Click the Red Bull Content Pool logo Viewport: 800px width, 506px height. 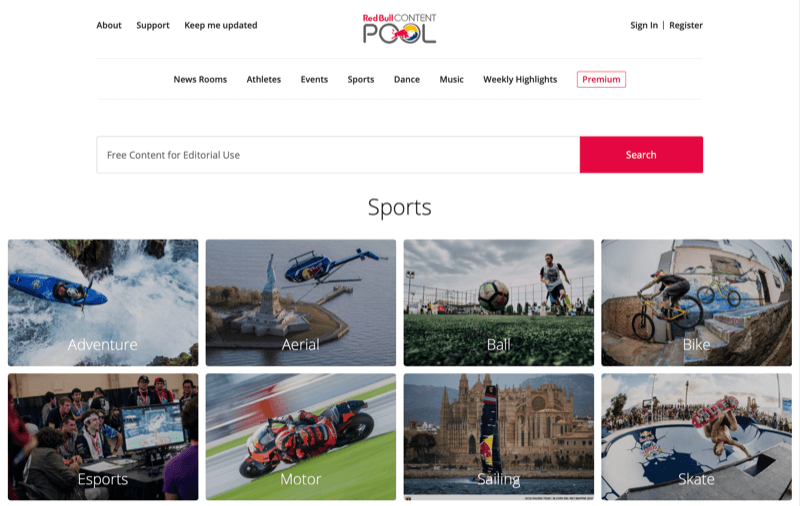399,29
